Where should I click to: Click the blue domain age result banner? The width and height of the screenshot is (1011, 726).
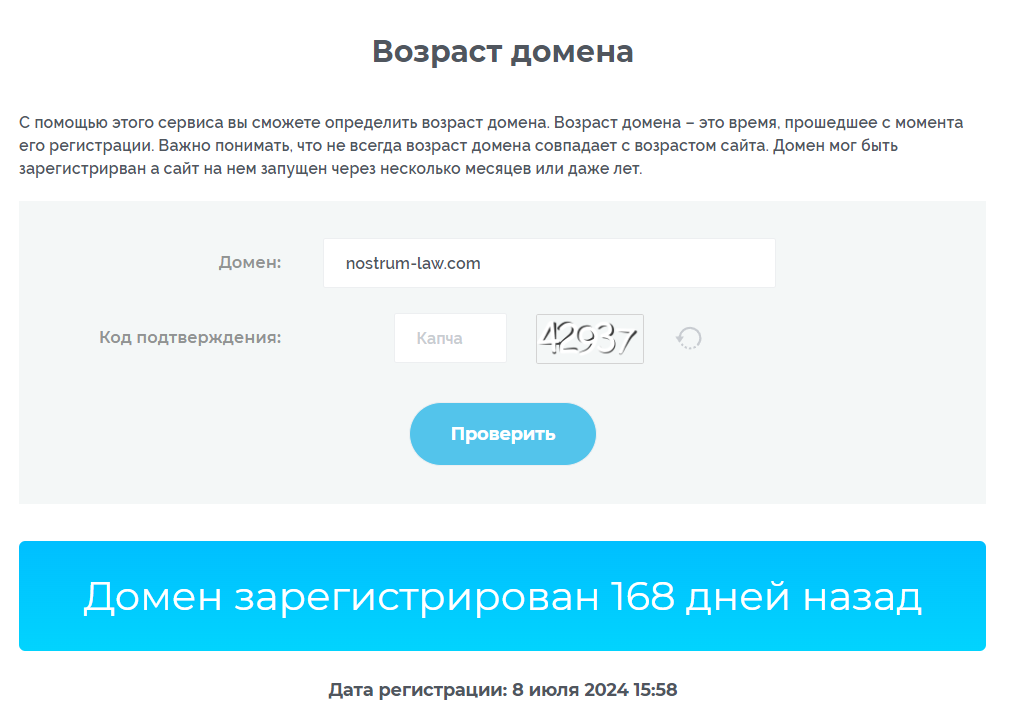pyautogui.click(x=502, y=596)
